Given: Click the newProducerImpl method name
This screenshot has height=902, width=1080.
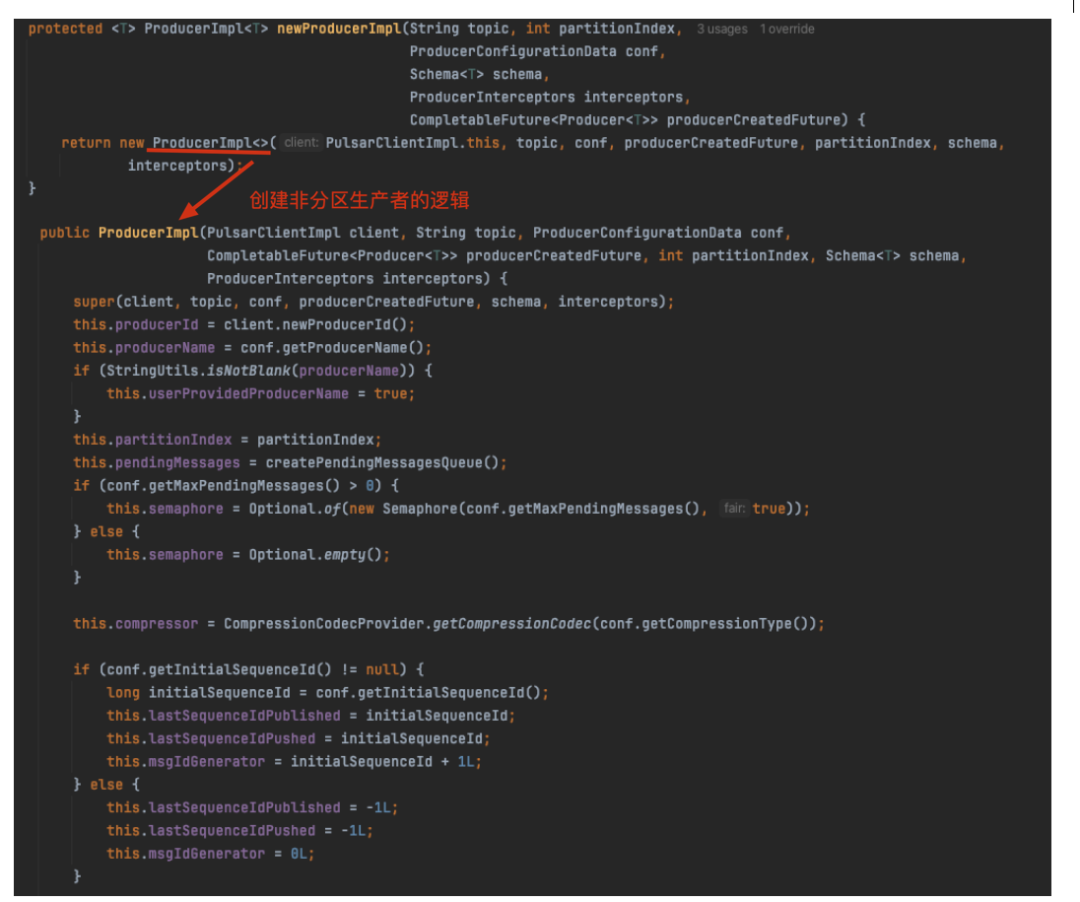Looking at the screenshot, I should click(x=339, y=29).
